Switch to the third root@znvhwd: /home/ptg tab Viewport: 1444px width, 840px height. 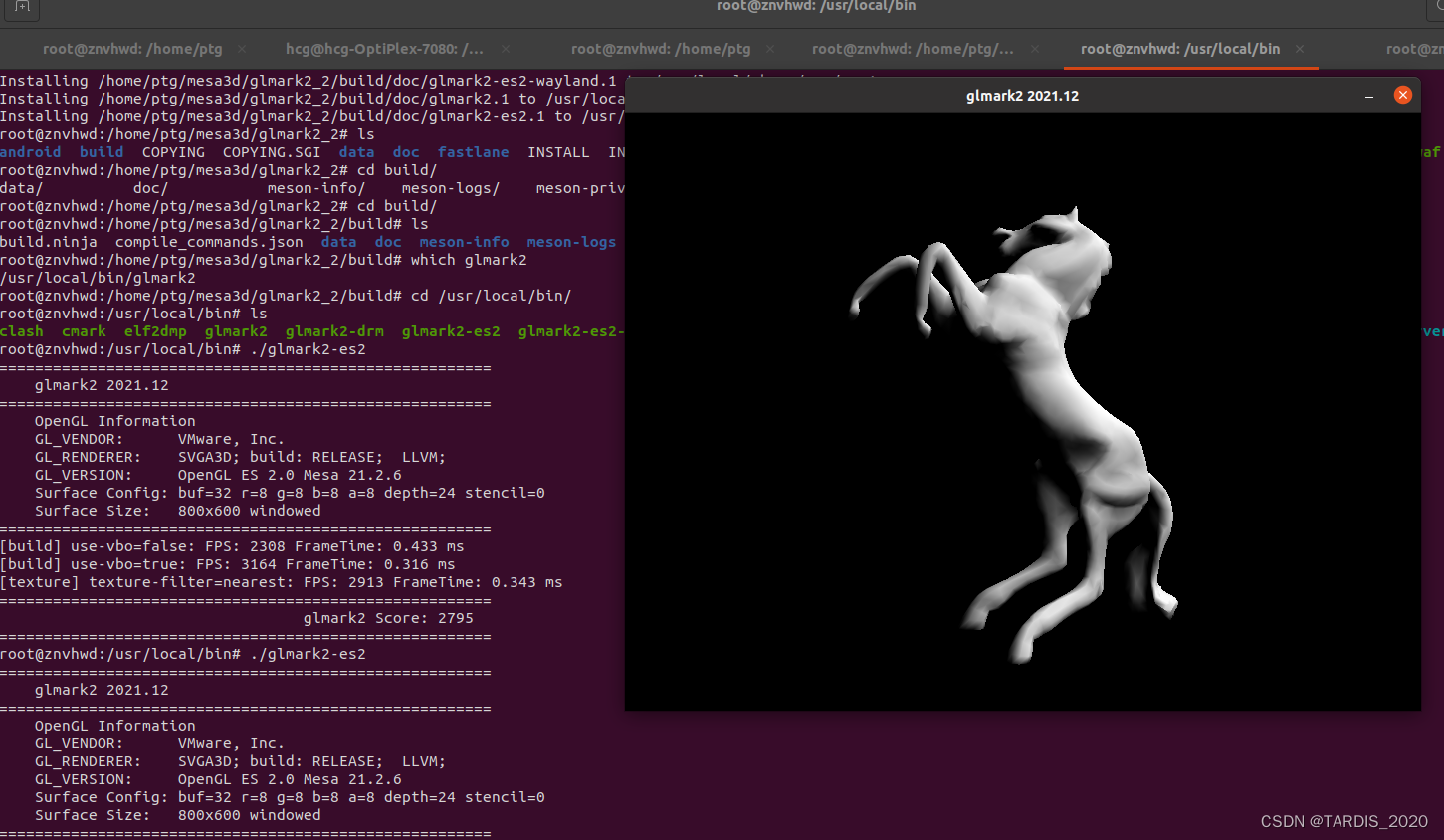660,48
